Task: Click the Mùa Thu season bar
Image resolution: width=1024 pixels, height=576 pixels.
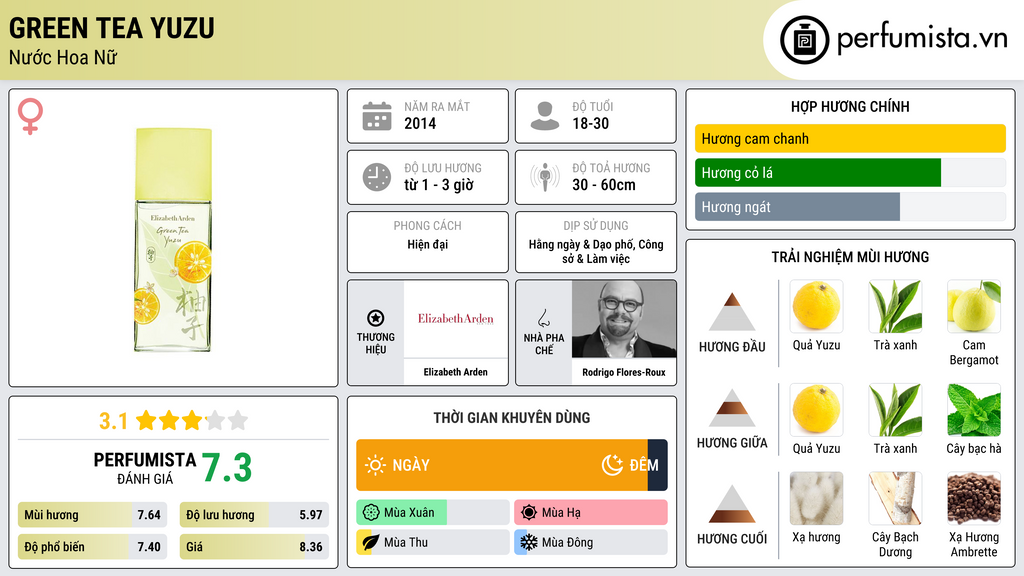Action: coord(433,542)
